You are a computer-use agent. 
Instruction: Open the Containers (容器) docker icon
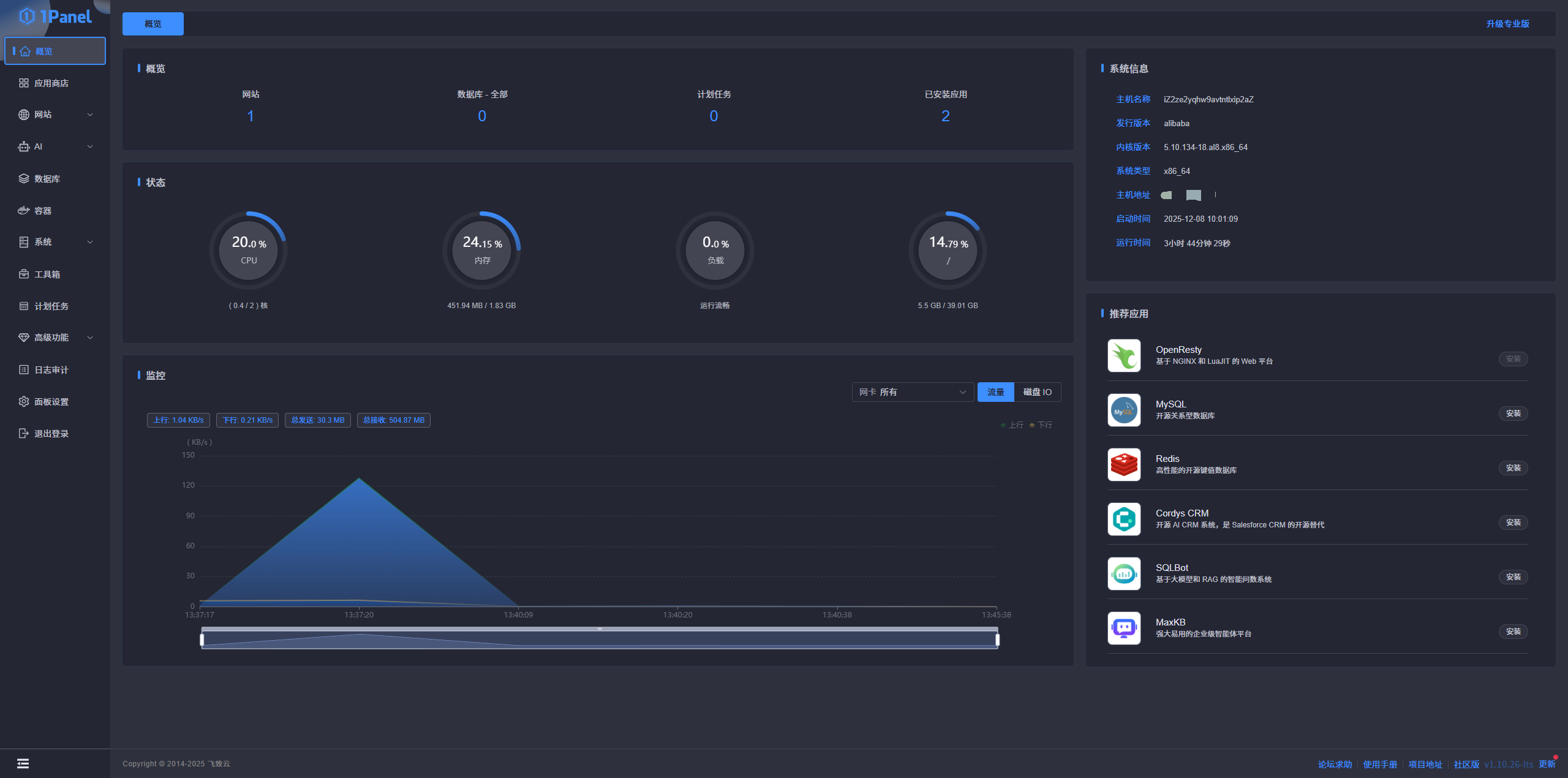click(24, 211)
